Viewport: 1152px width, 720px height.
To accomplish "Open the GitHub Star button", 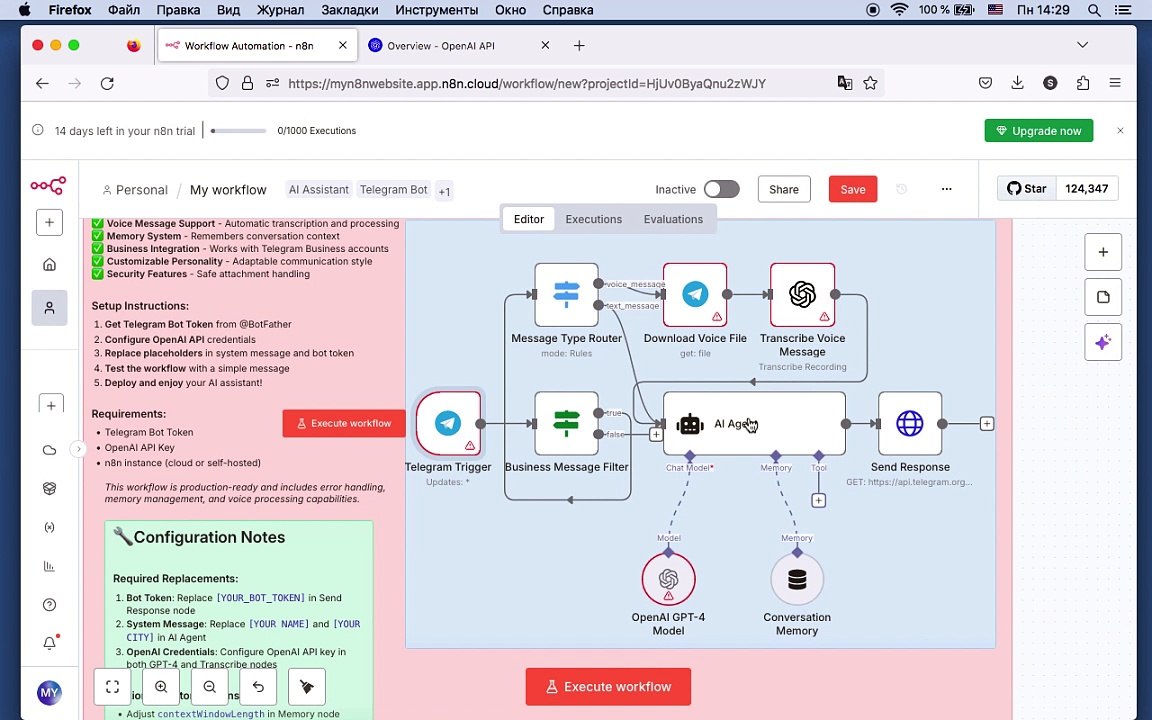I will click(x=1027, y=189).
